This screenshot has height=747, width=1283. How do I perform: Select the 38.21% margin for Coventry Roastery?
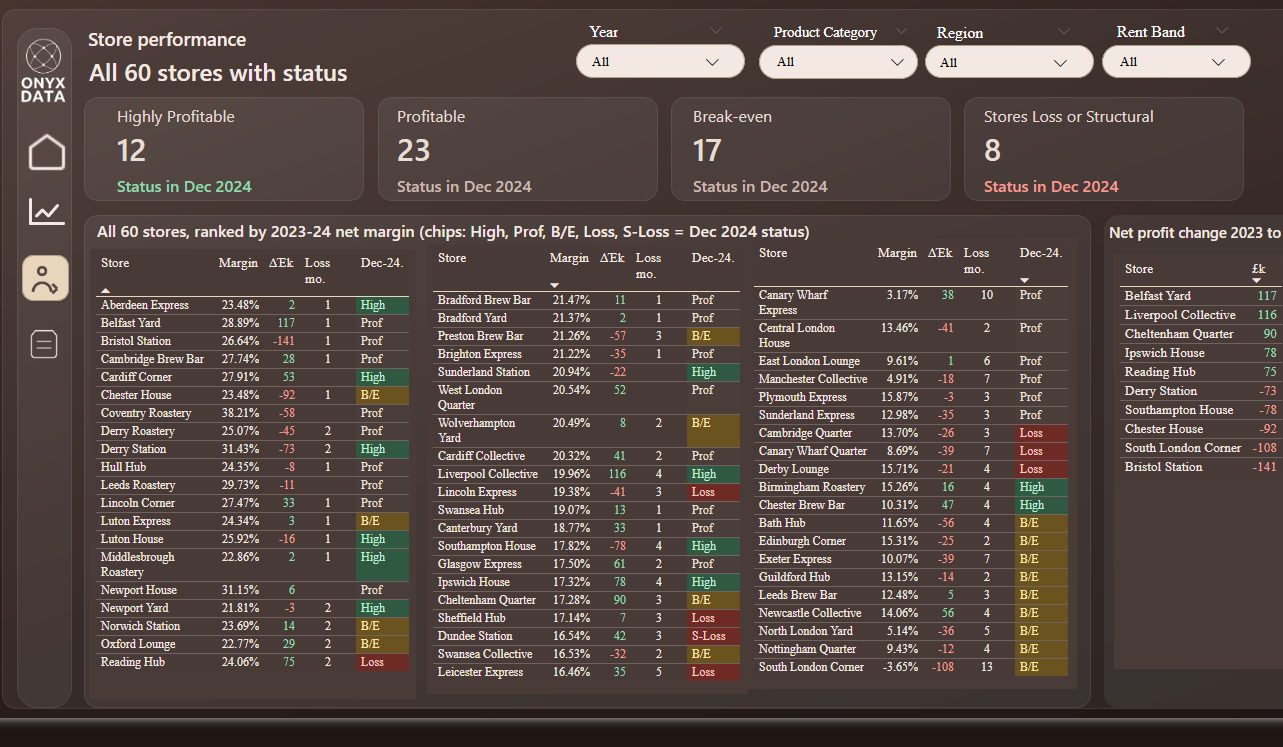[240, 413]
